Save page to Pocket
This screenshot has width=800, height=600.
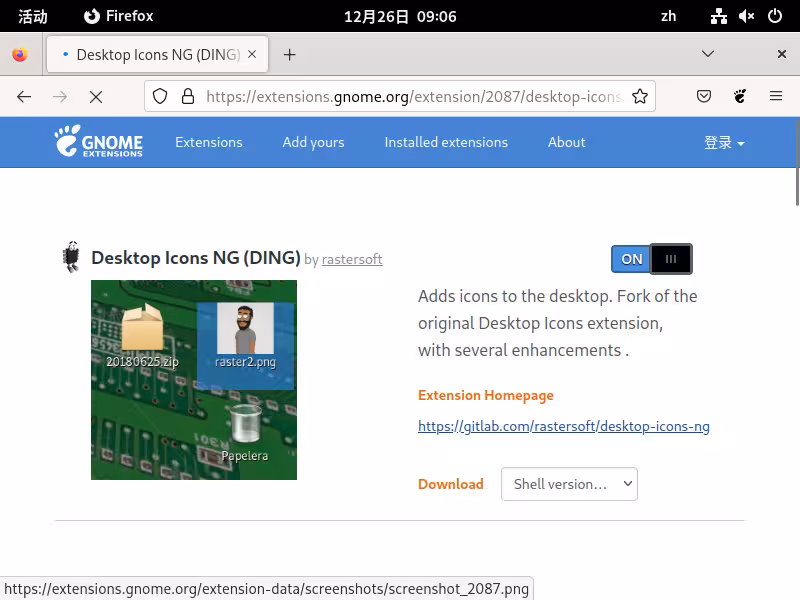(x=704, y=96)
